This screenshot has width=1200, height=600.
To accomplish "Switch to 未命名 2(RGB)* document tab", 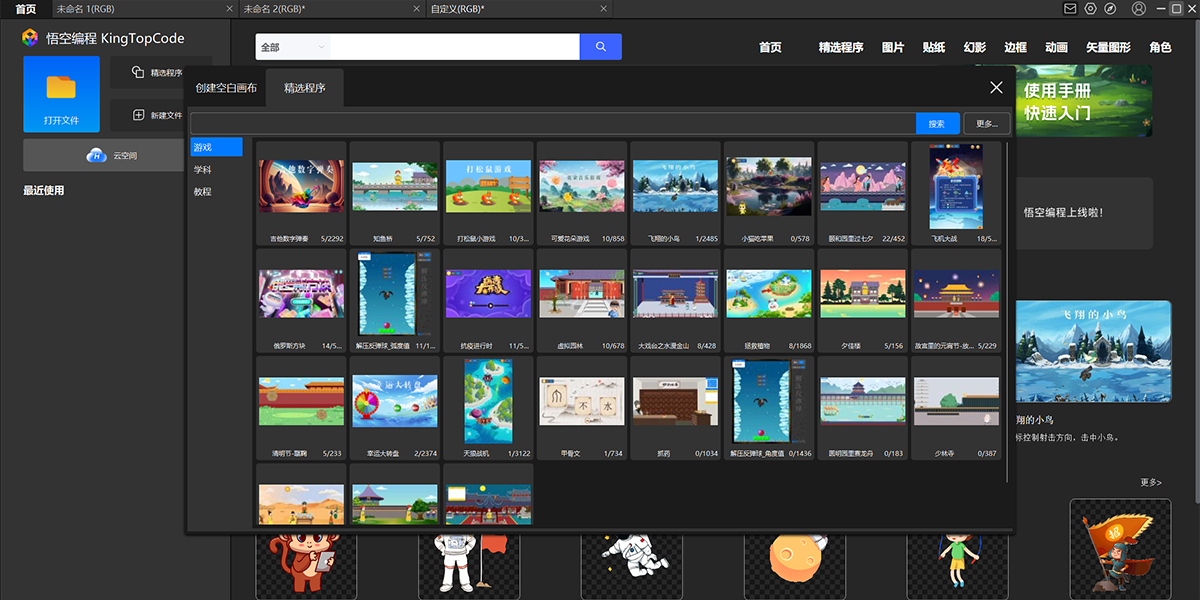I will (331, 9).
